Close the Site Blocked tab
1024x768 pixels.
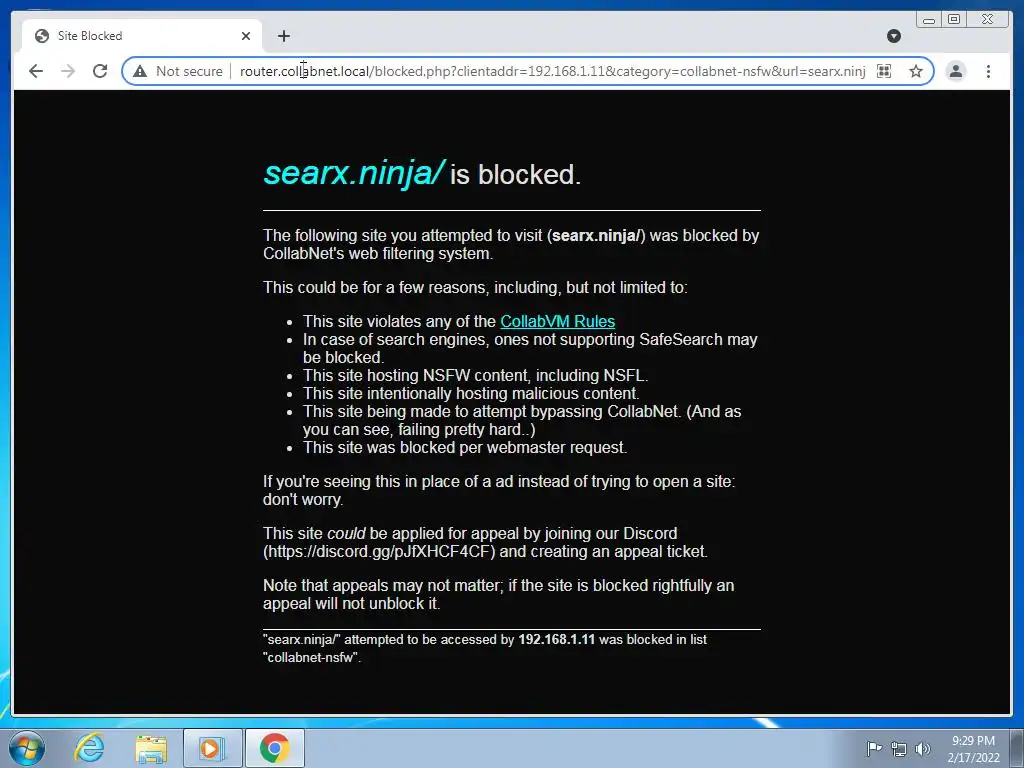[x=246, y=36]
